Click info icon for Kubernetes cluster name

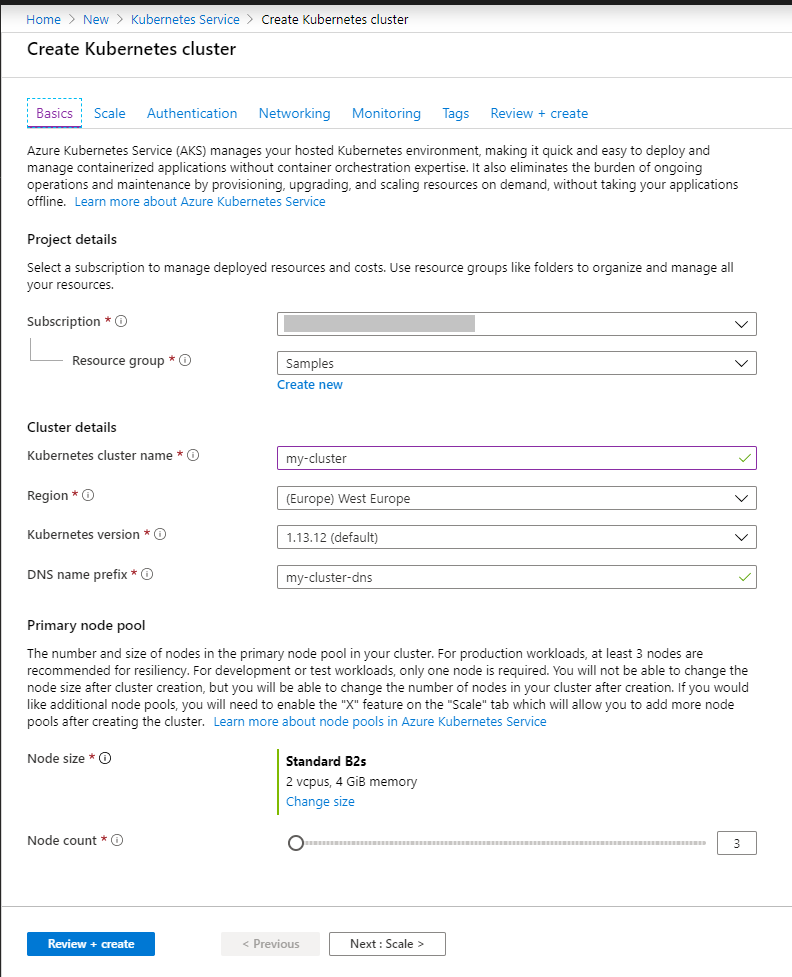pyautogui.click(x=193, y=455)
